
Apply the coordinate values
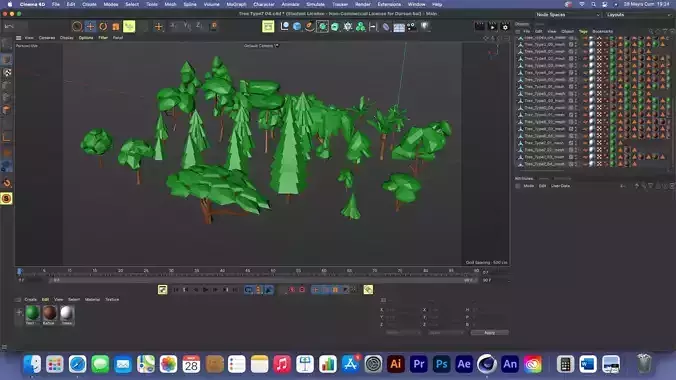tap(489, 333)
